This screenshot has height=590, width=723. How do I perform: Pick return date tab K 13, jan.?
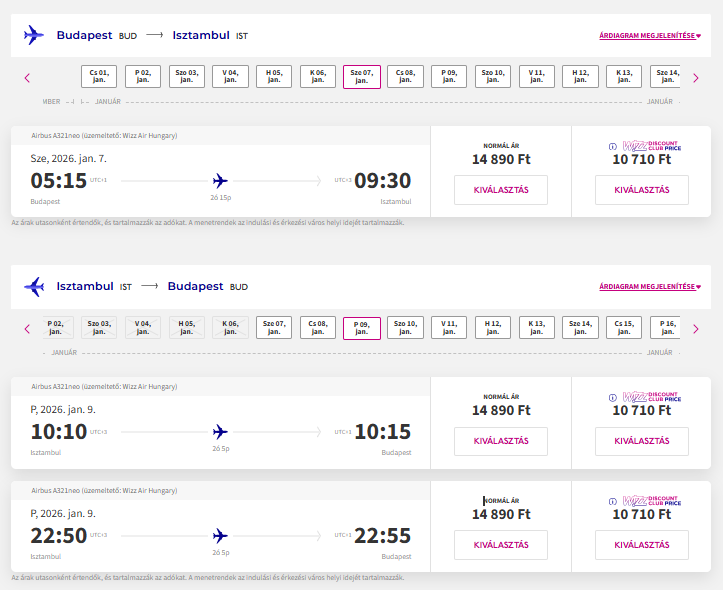(537, 328)
